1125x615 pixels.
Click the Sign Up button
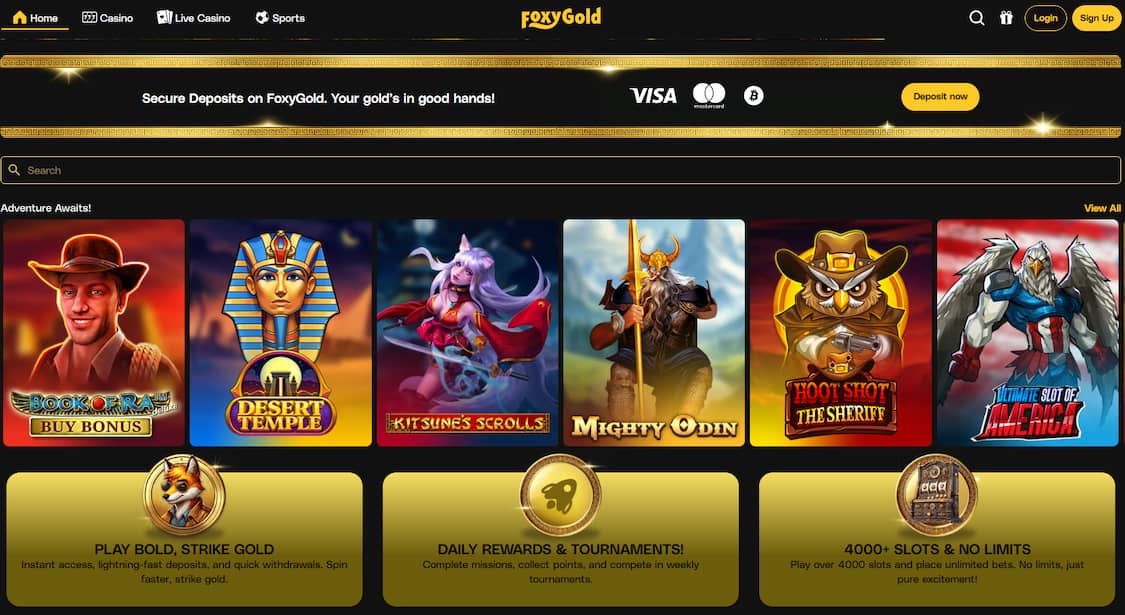1096,18
